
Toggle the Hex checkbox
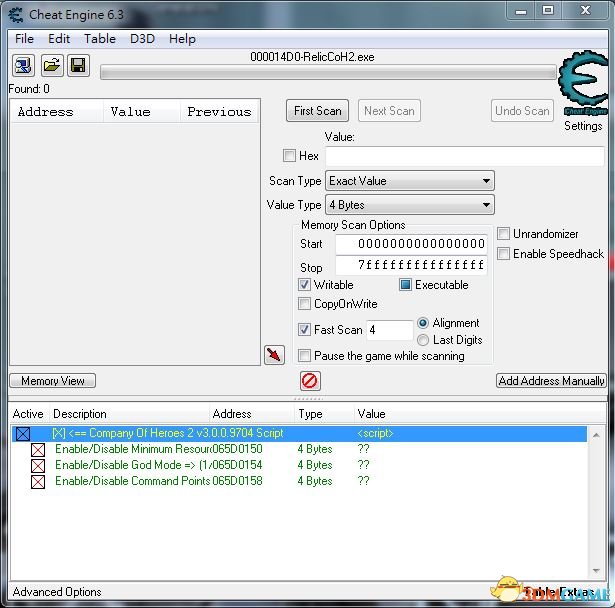289,155
